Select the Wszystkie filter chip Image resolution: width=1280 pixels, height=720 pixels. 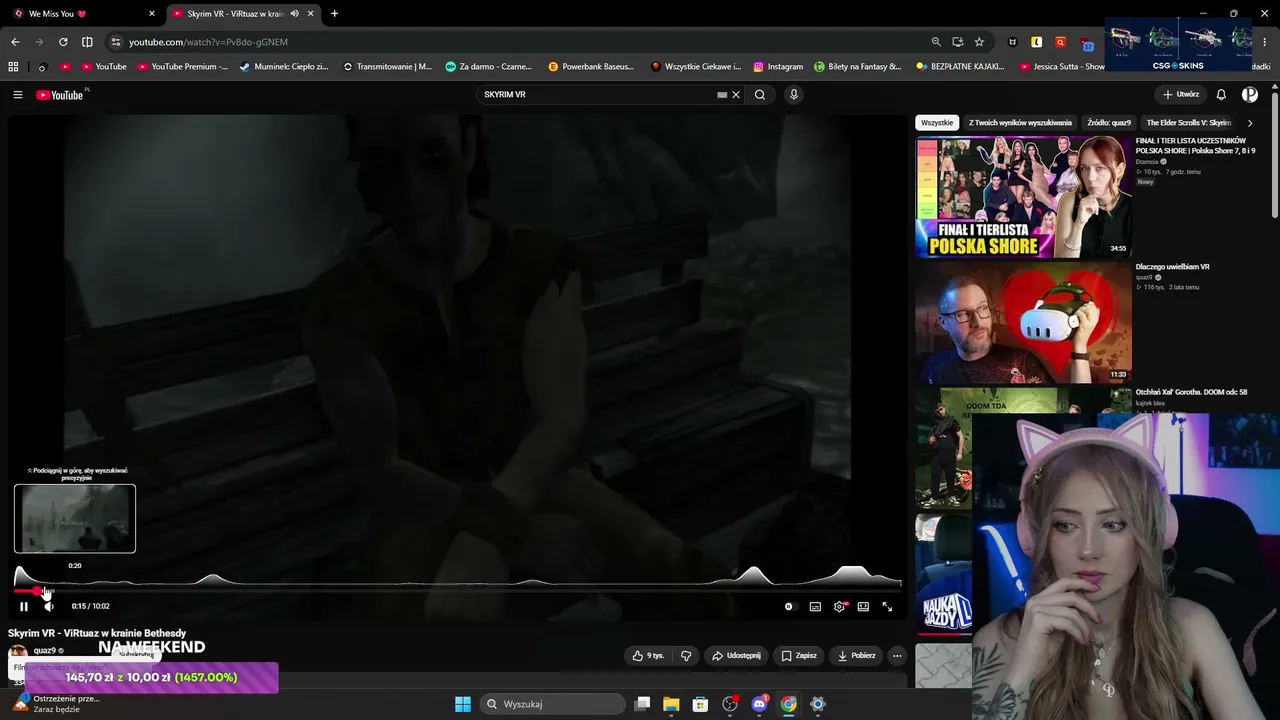937,123
